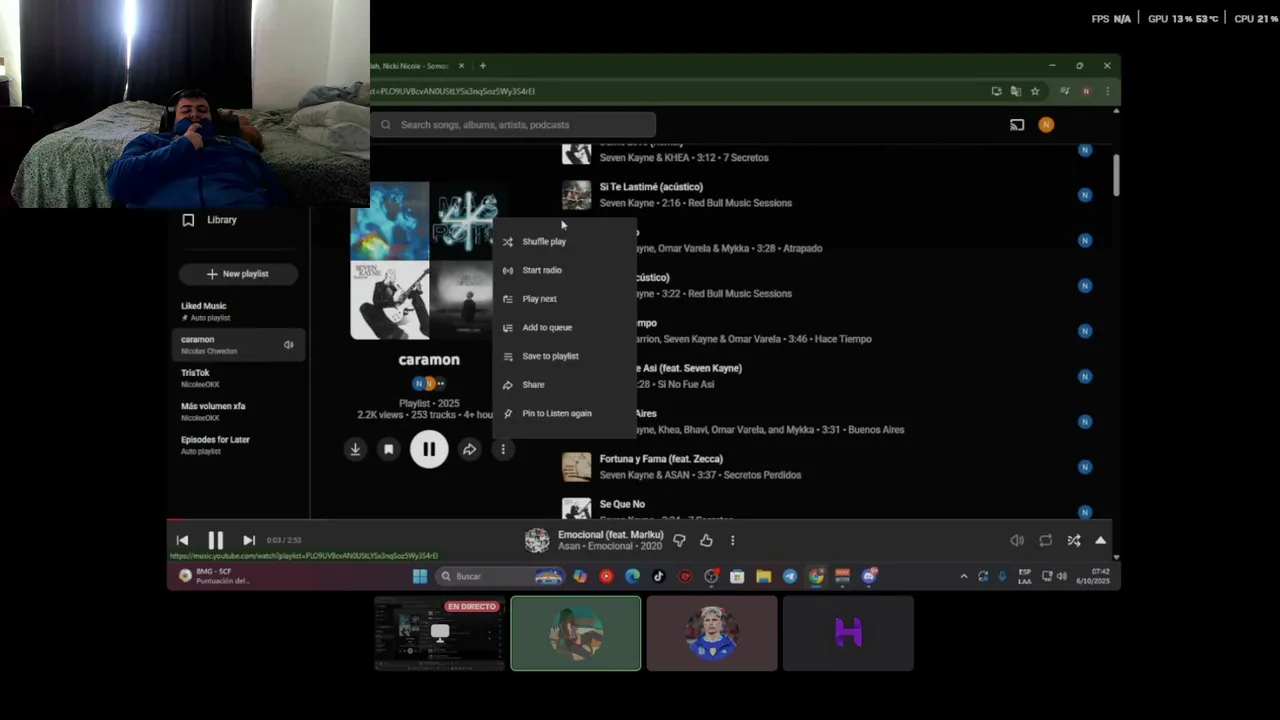Click Fortuna y Fama album thumbnail

(576, 467)
